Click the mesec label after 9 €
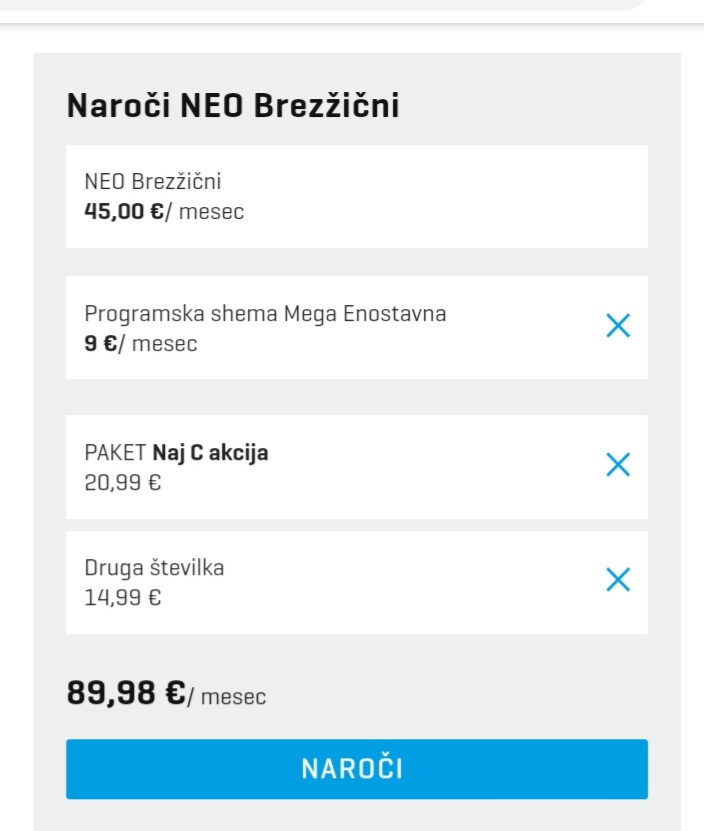704x831 pixels. pos(164,343)
